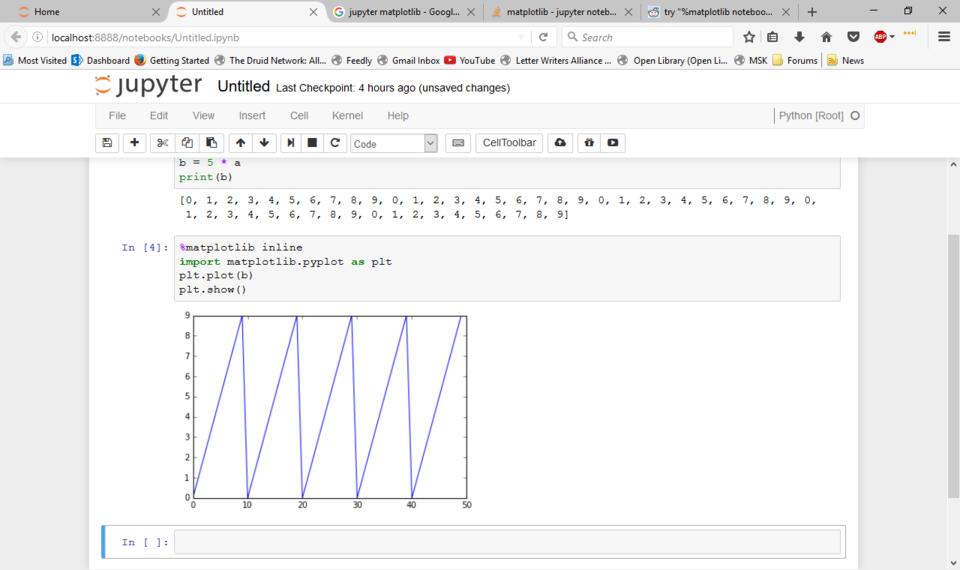This screenshot has height=570, width=960.
Task: Move the selected cell up
Action: pos(240,143)
